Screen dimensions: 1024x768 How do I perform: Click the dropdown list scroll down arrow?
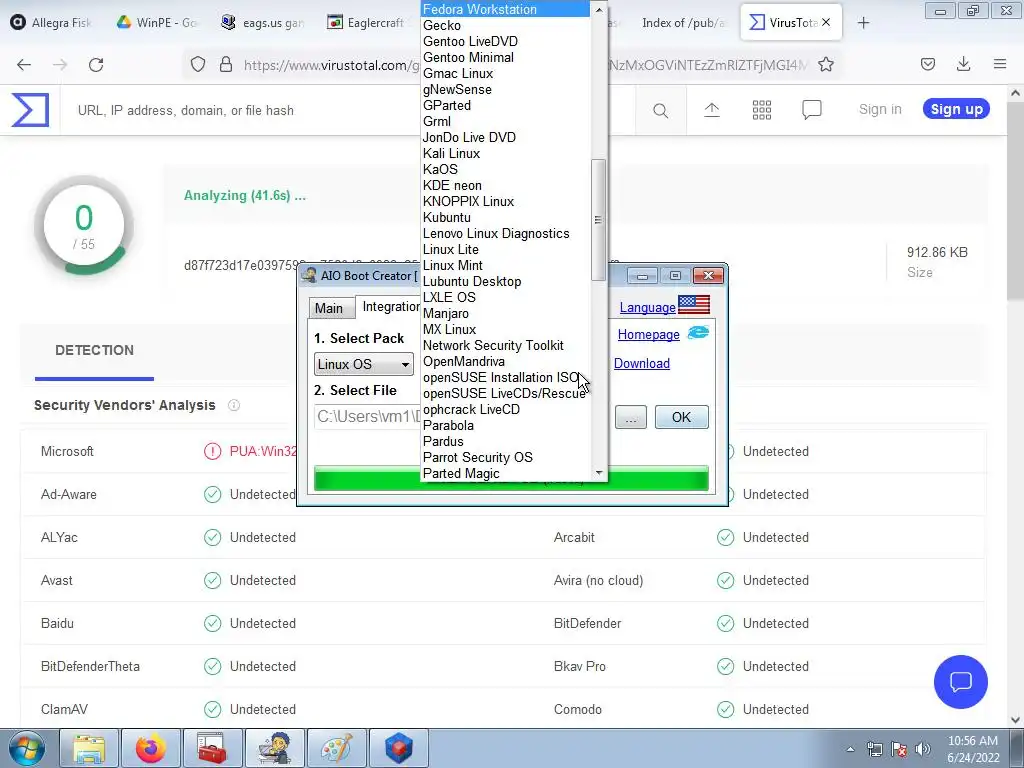tap(598, 473)
